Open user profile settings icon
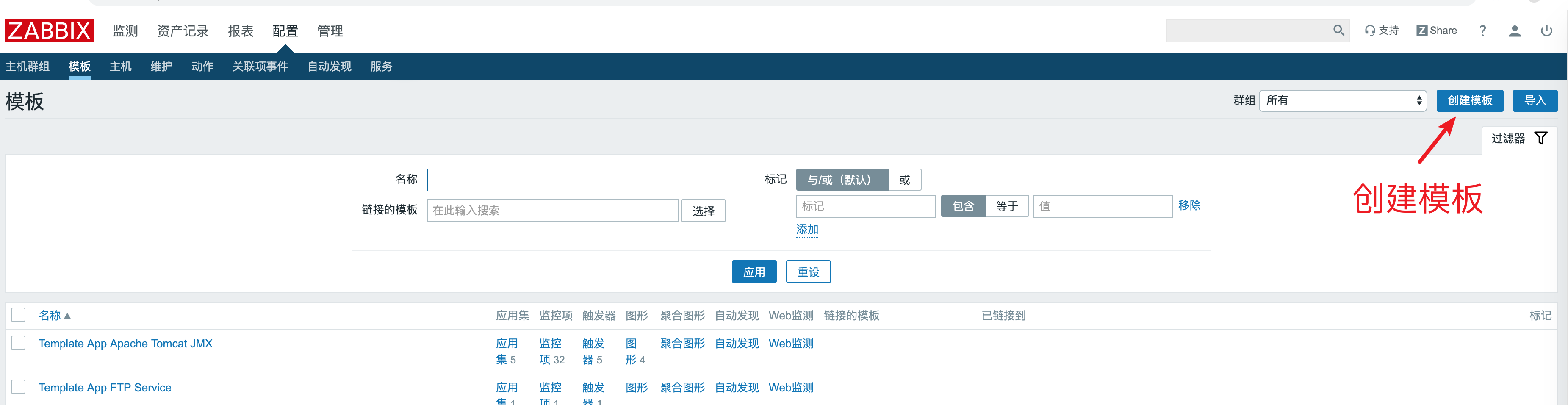 pyautogui.click(x=1515, y=31)
